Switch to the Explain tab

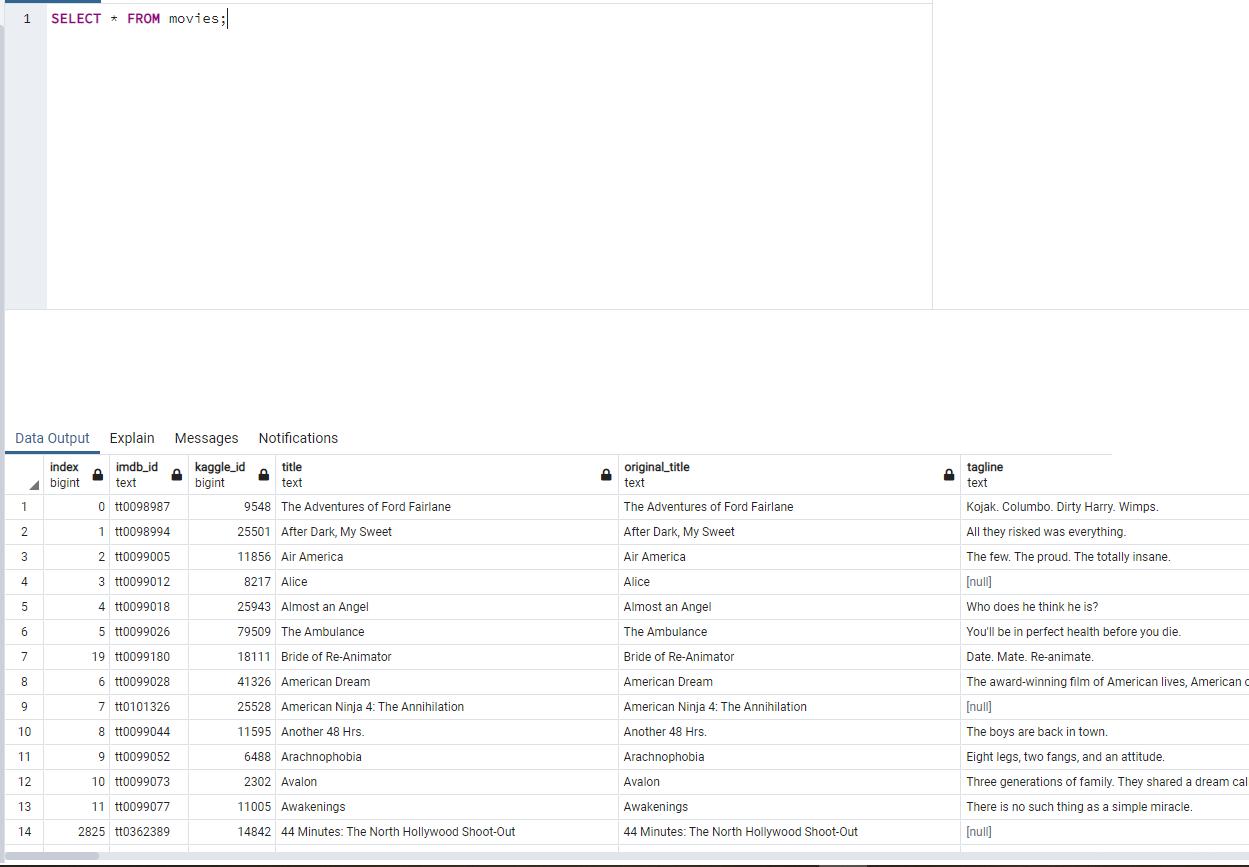coord(132,438)
